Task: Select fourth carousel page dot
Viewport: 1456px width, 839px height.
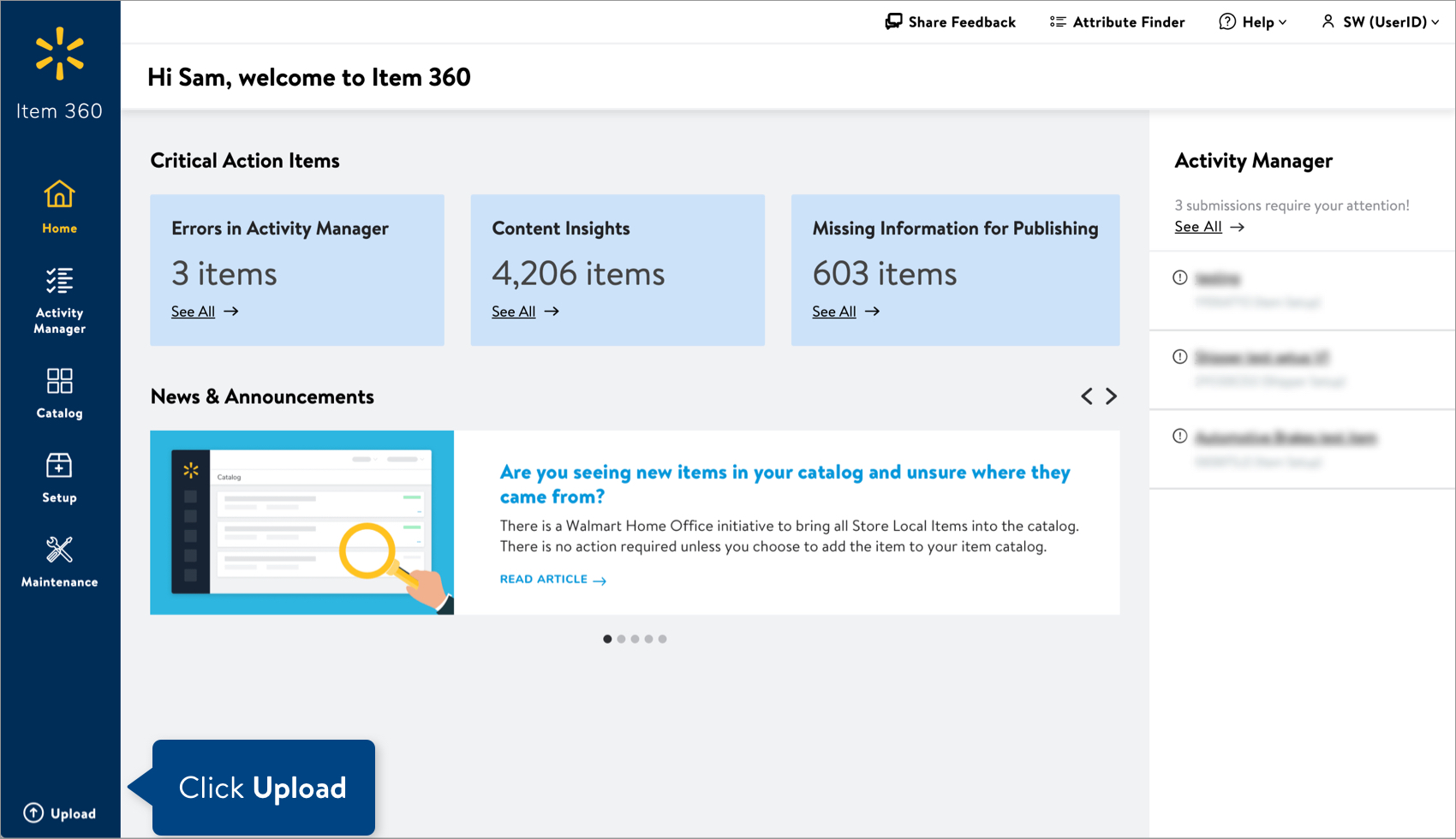Action: 648,639
